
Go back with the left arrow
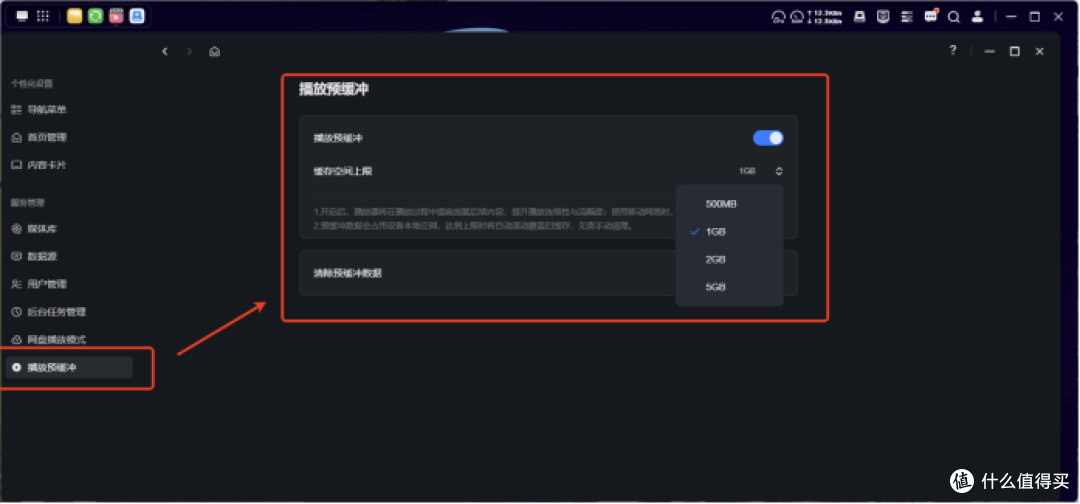coord(165,52)
